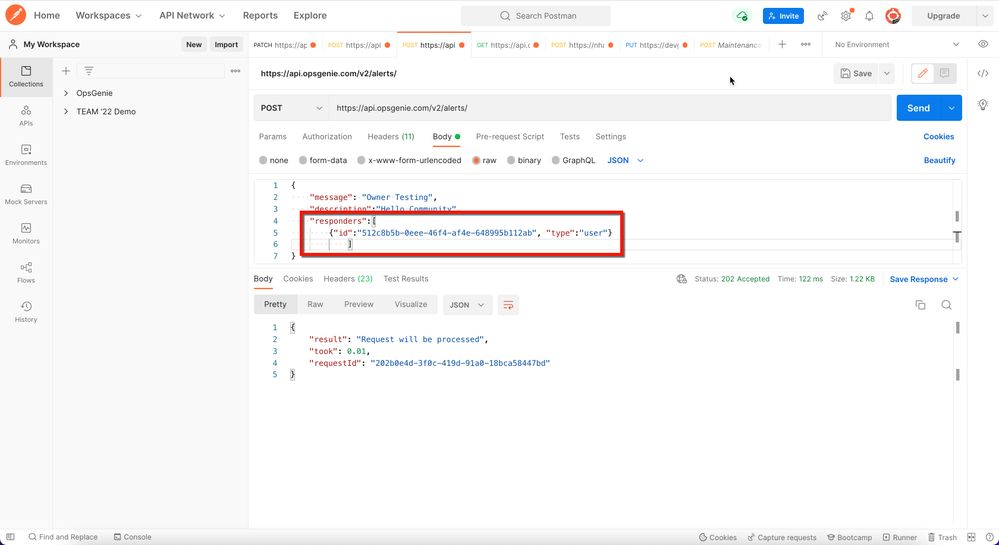Open the History sidebar panel
999x545 pixels.
coord(26,312)
